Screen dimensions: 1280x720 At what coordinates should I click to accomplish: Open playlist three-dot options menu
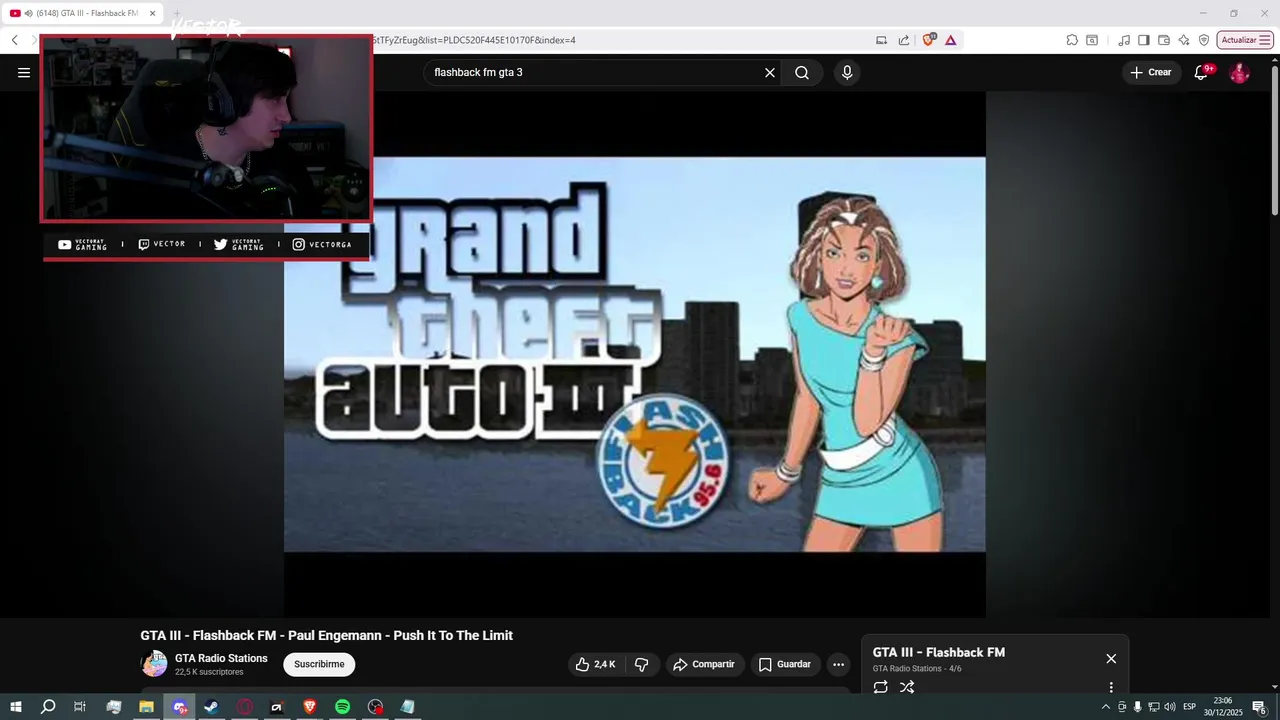tap(1111, 687)
